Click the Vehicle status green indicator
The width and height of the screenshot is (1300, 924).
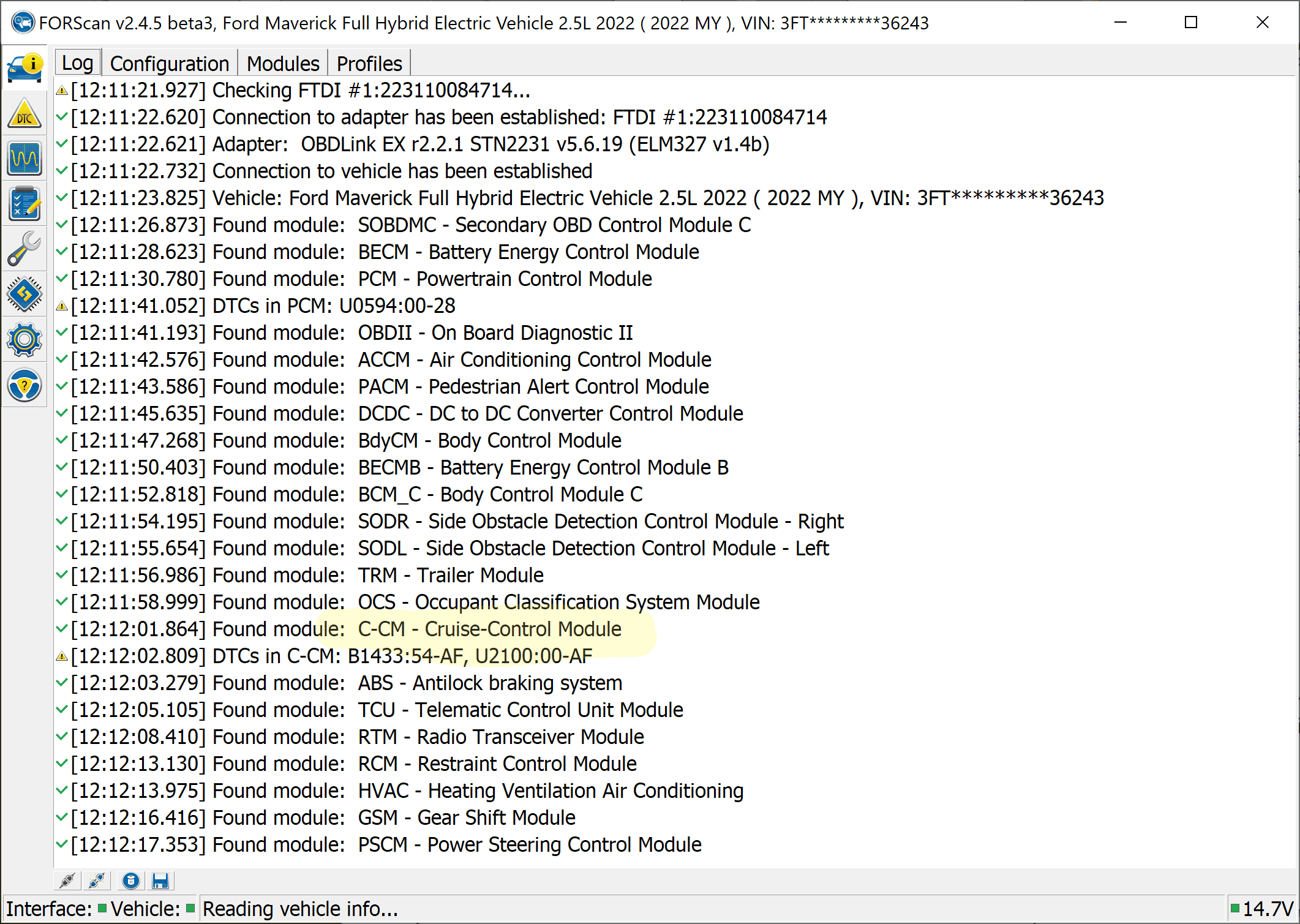click(190, 909)
